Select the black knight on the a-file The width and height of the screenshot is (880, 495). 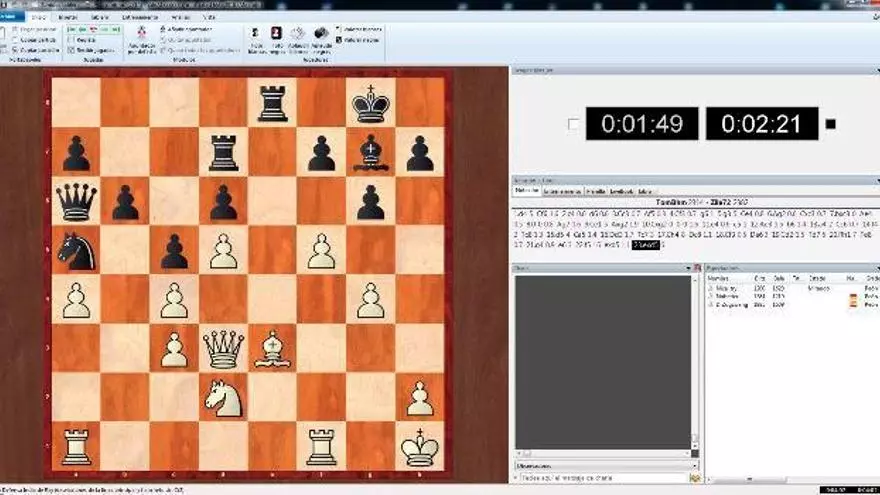tap(76, 250)
